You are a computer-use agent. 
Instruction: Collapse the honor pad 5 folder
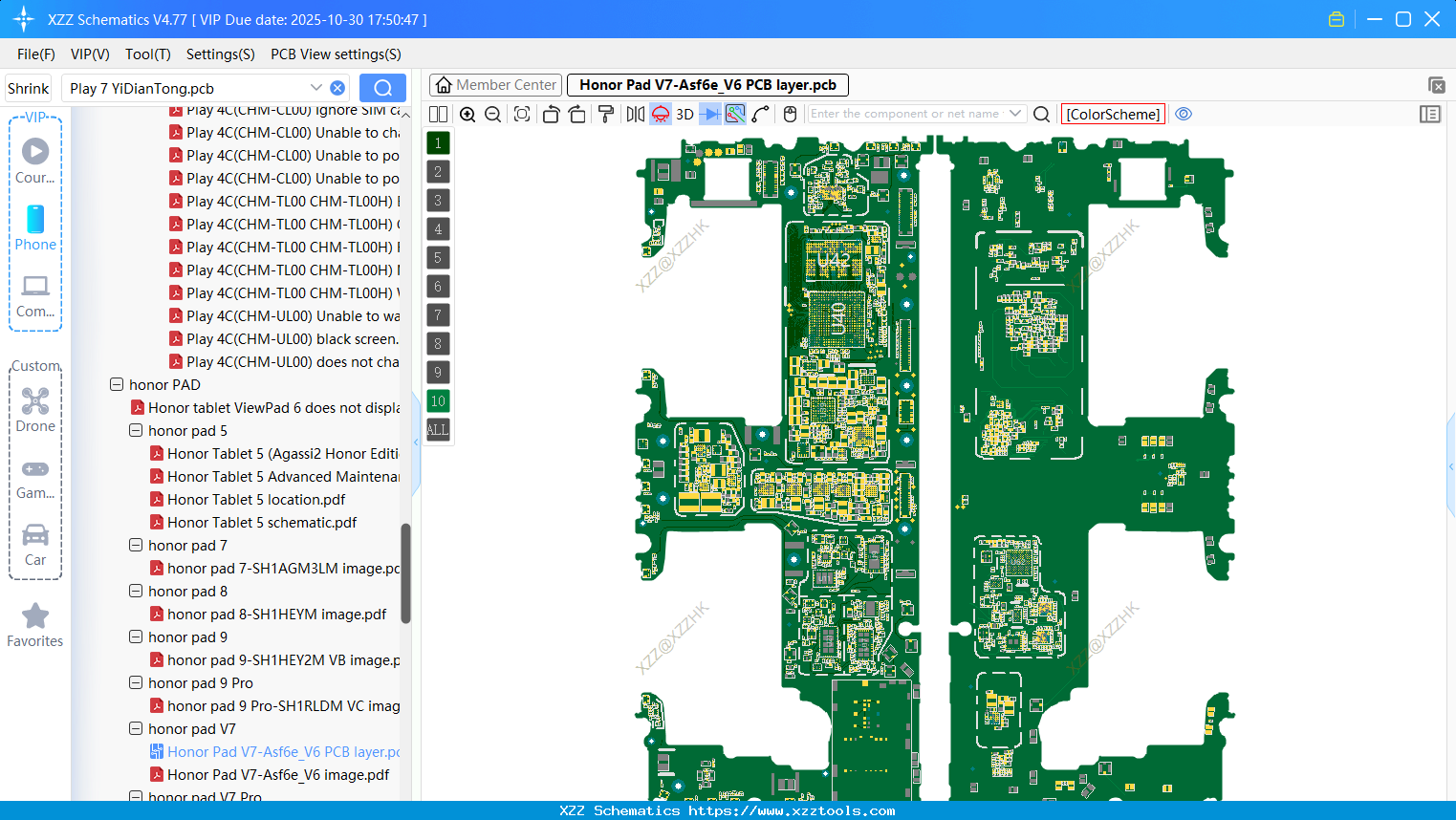point(136,430)
